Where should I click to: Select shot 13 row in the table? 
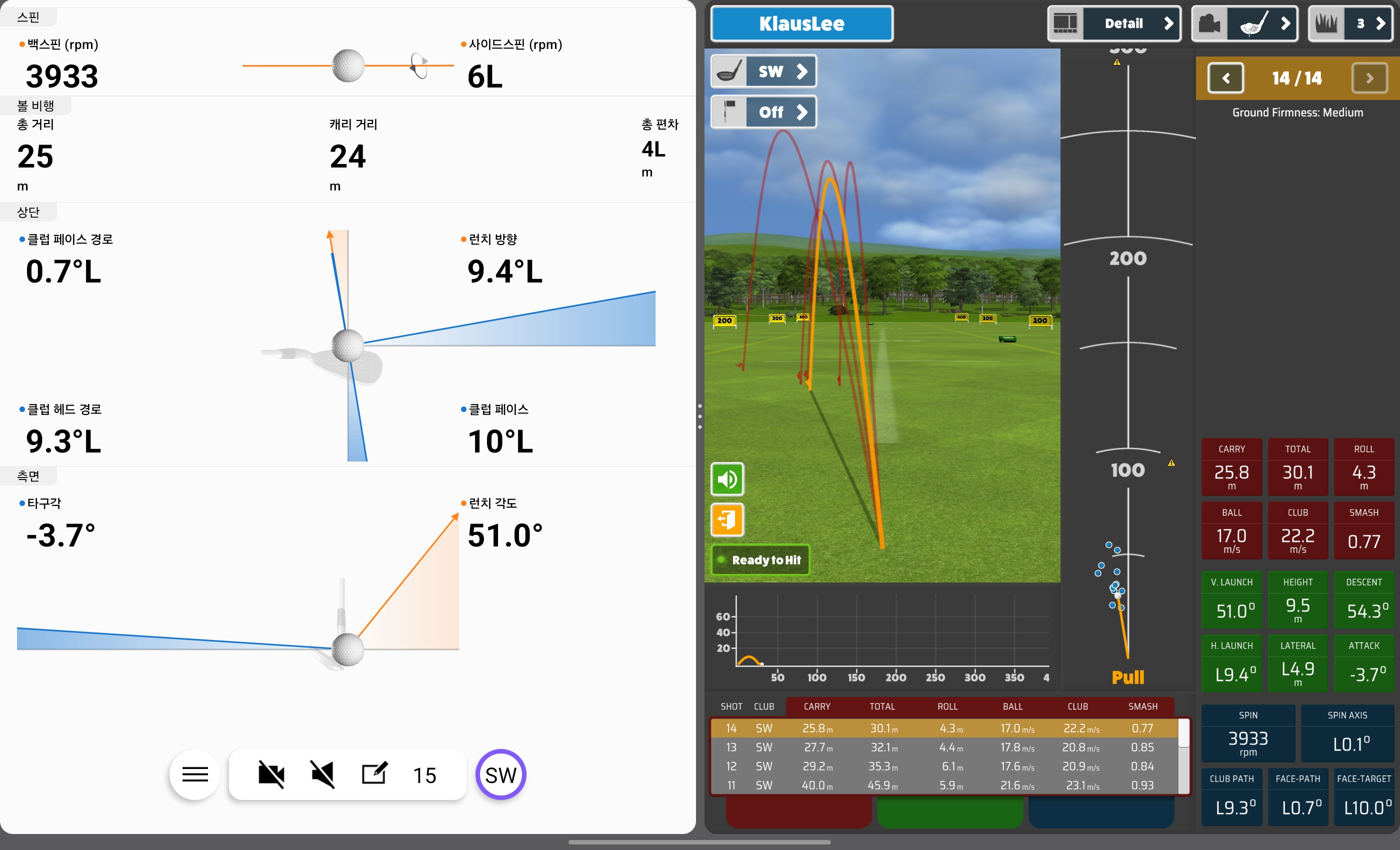point(943,747)
